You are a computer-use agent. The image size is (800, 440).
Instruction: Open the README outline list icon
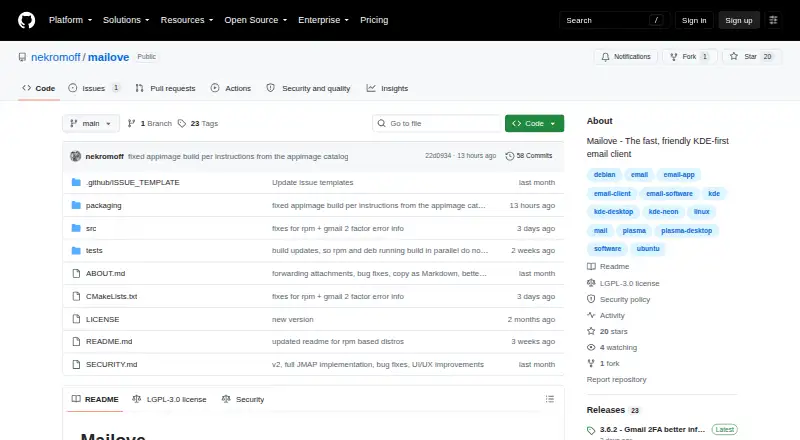tap(549, 399)
